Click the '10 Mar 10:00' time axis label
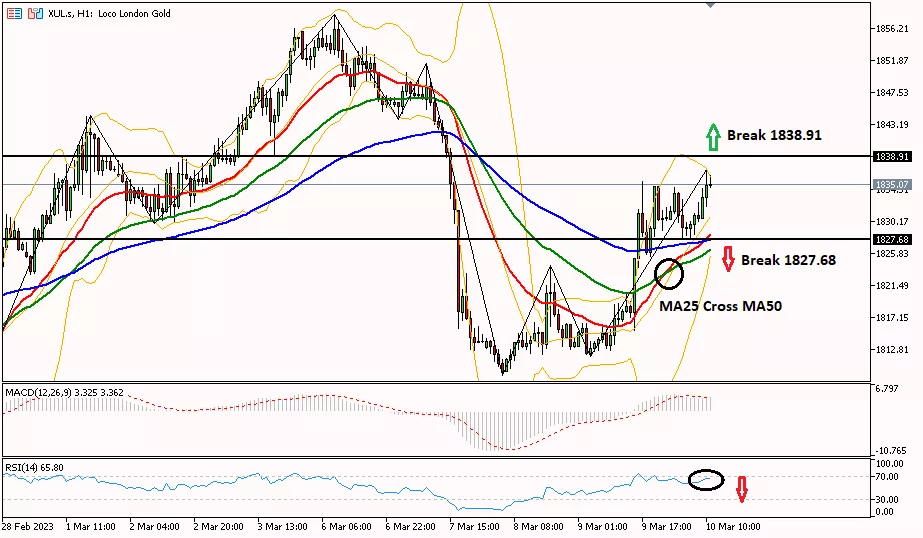Viewport: 923px width, 538px height. [732, 526]
